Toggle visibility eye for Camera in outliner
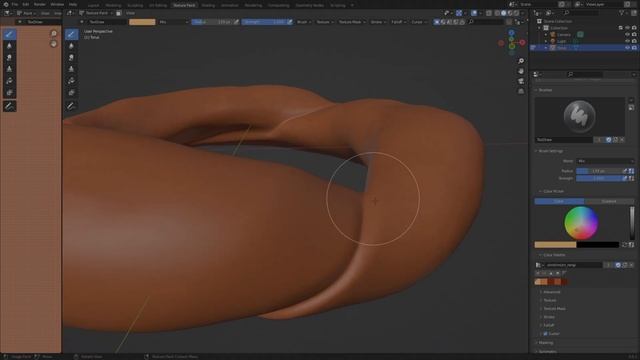640x360 pixels. (627, 35)
